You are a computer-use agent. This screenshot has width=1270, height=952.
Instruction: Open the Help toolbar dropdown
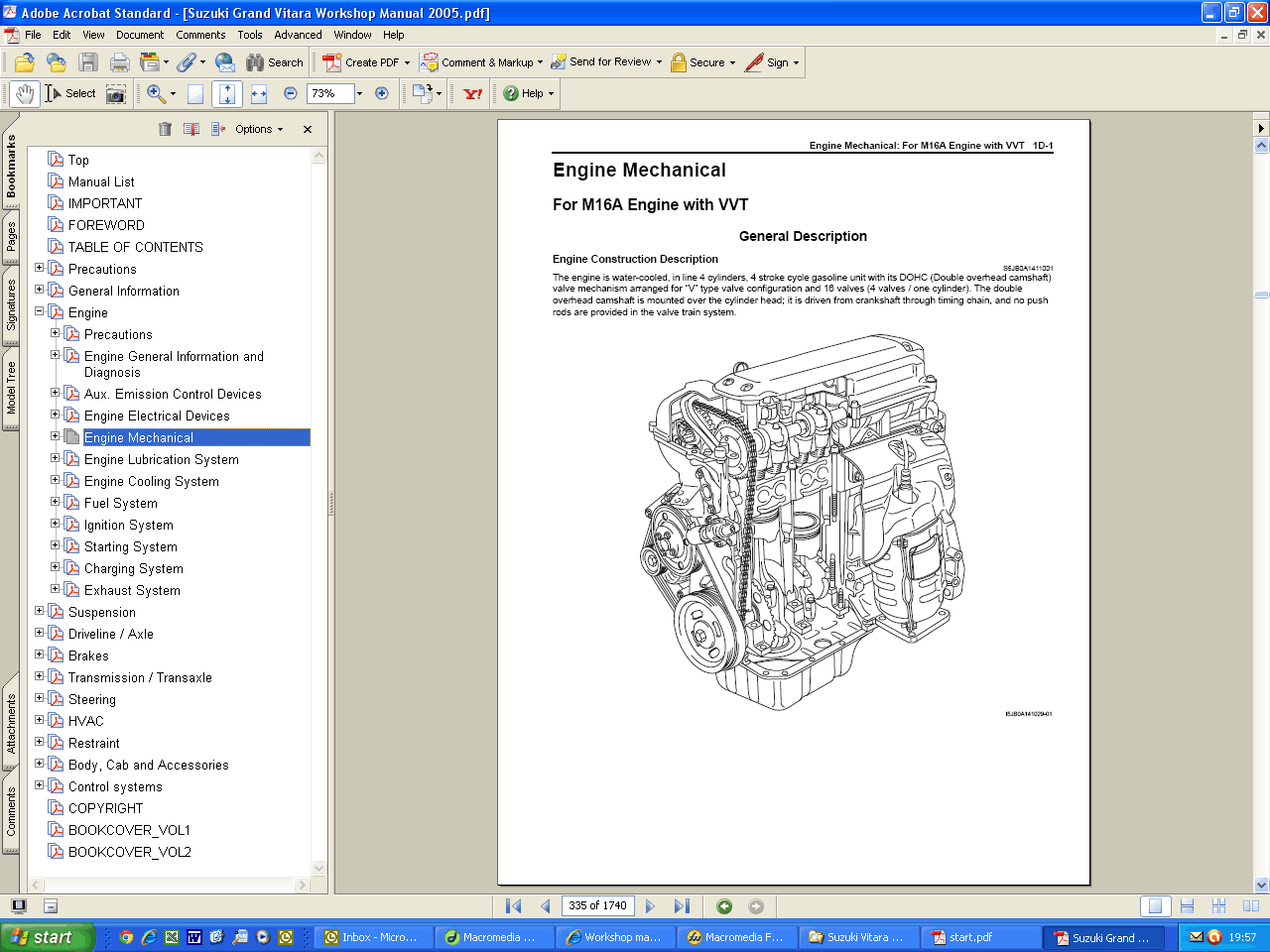click(x=528, y=93)
